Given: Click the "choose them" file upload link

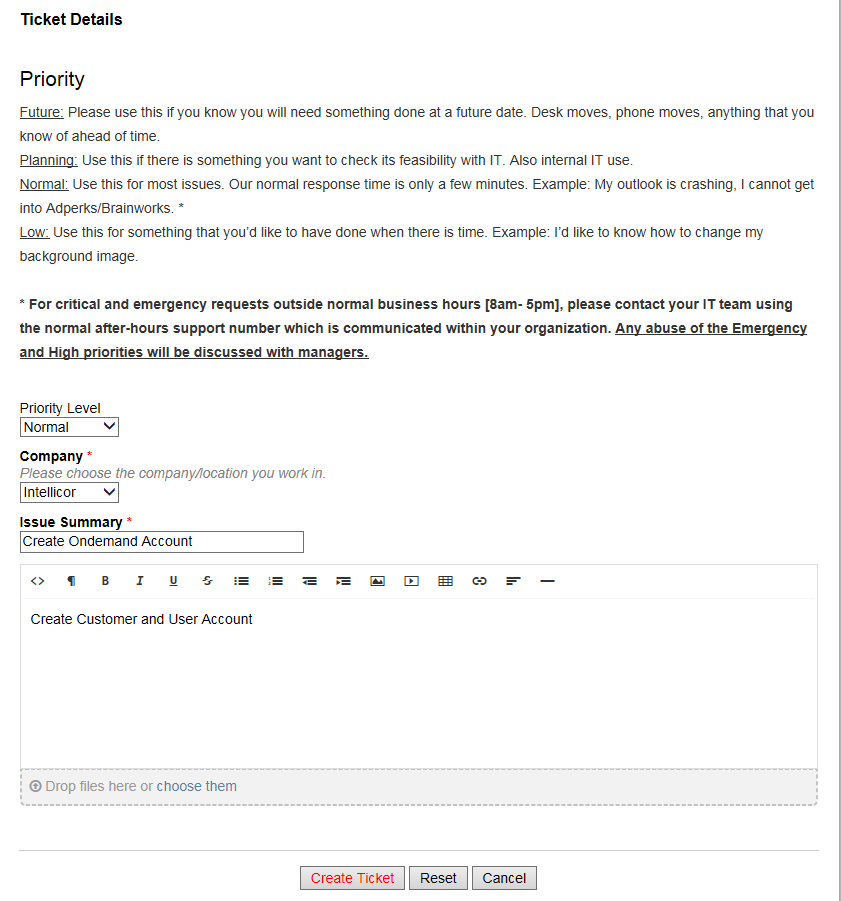Looking at the screenshot, I should [x=197, y=786].
